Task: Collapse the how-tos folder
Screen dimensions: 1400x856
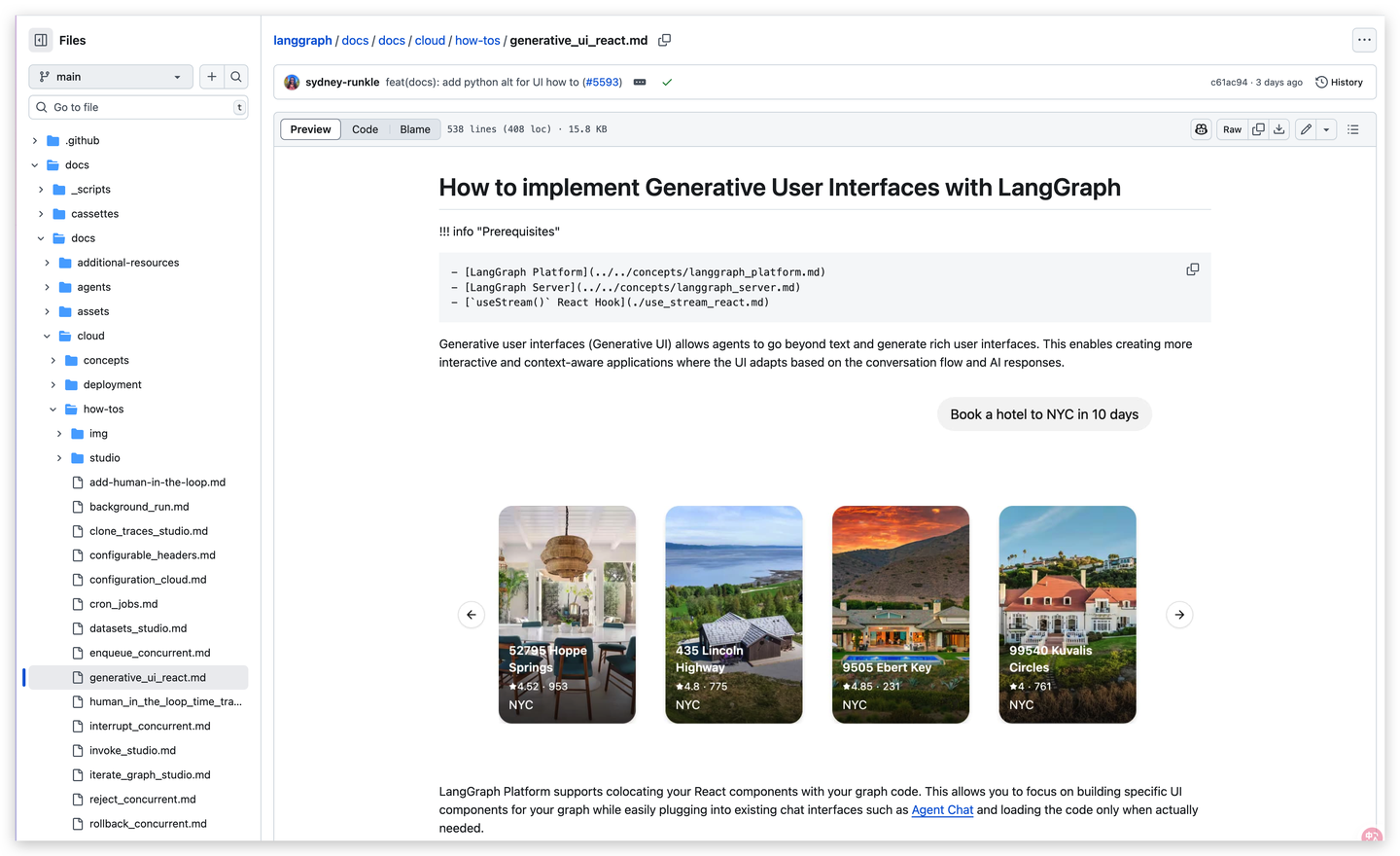Action: tap(53, 410)
